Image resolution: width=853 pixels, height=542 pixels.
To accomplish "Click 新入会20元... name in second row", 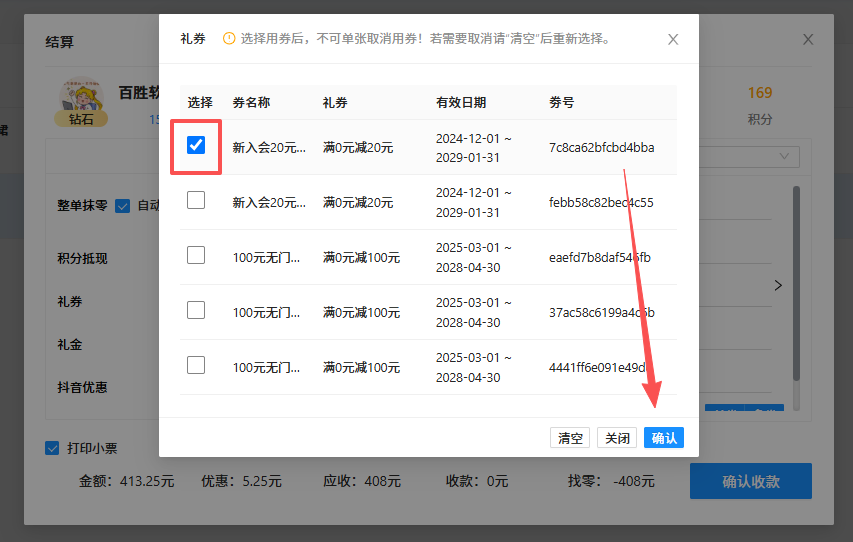I will [269, 202].
